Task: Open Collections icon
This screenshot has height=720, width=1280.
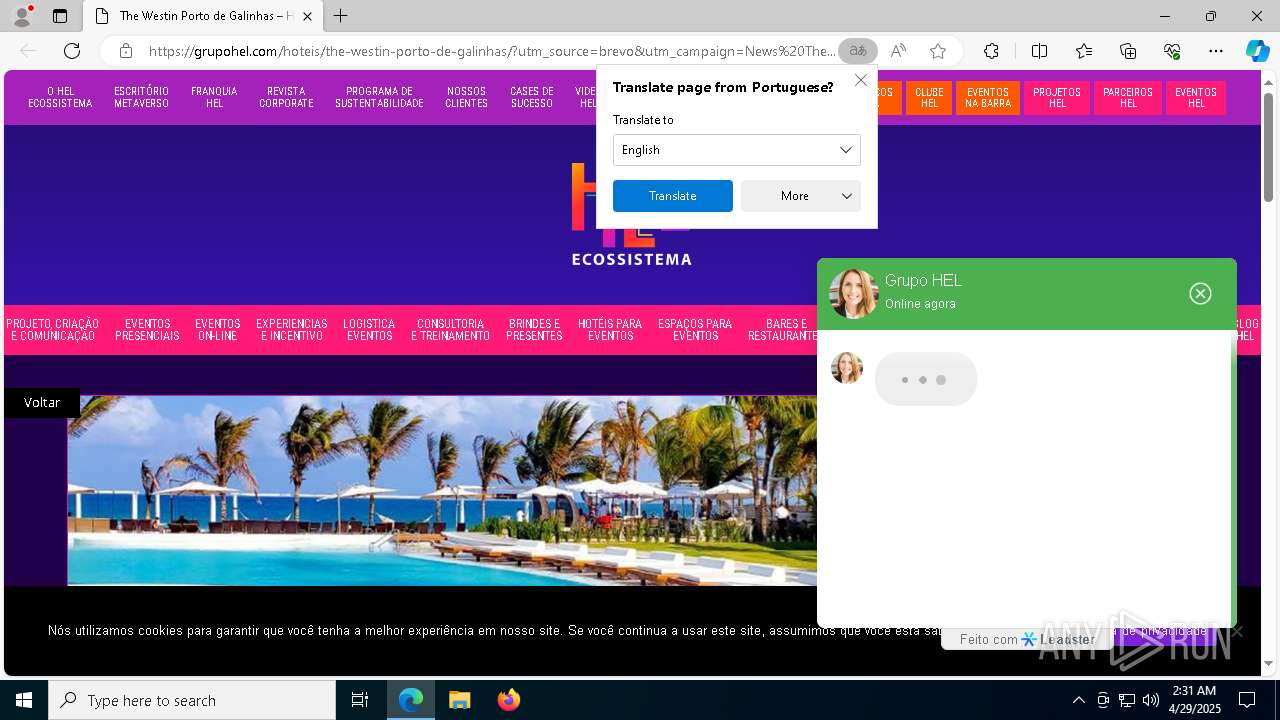Action: click(x=1128, y=51)
